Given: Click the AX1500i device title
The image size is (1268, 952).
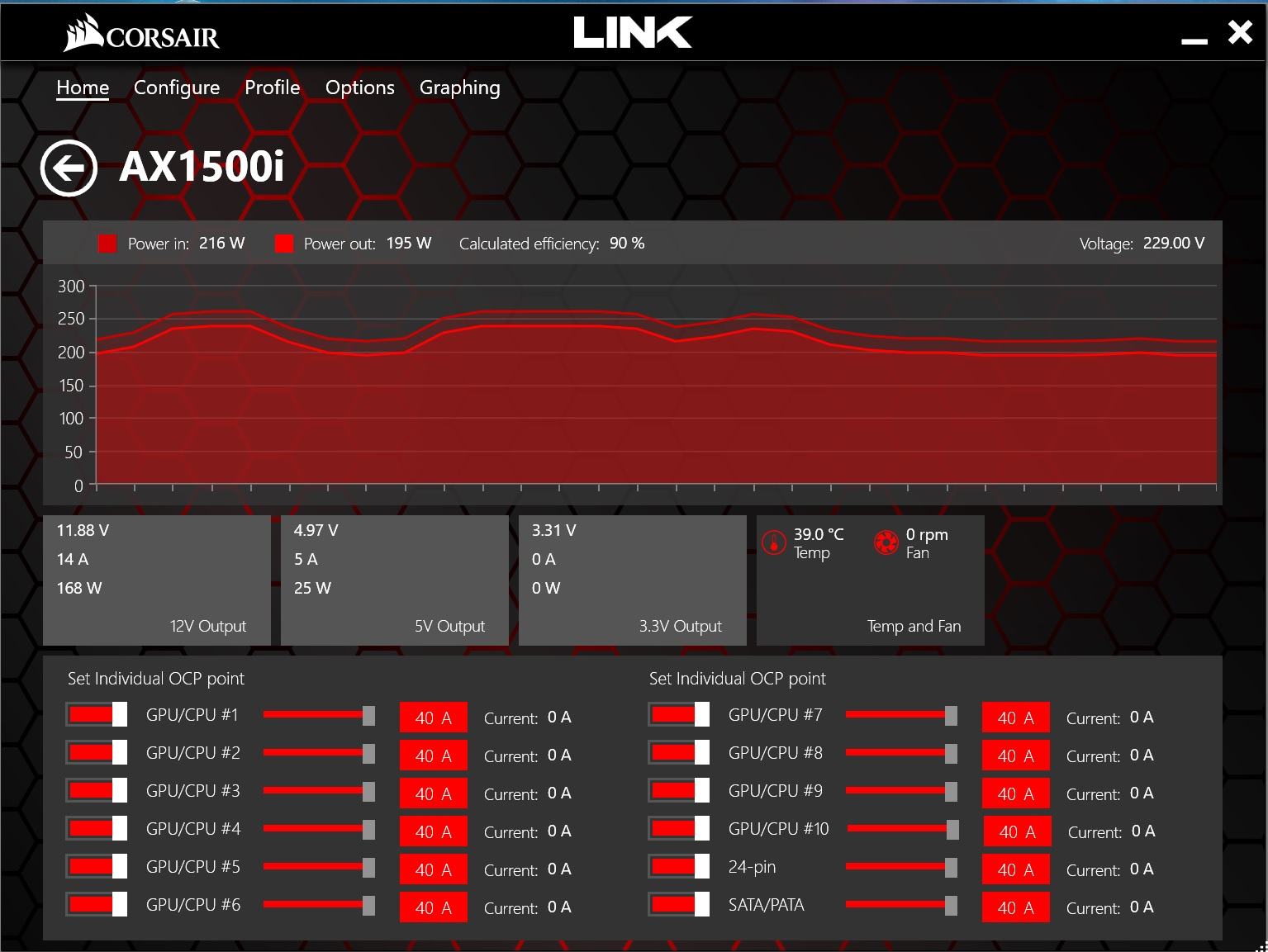Looking at the screenshot, I should coord(202,167).
